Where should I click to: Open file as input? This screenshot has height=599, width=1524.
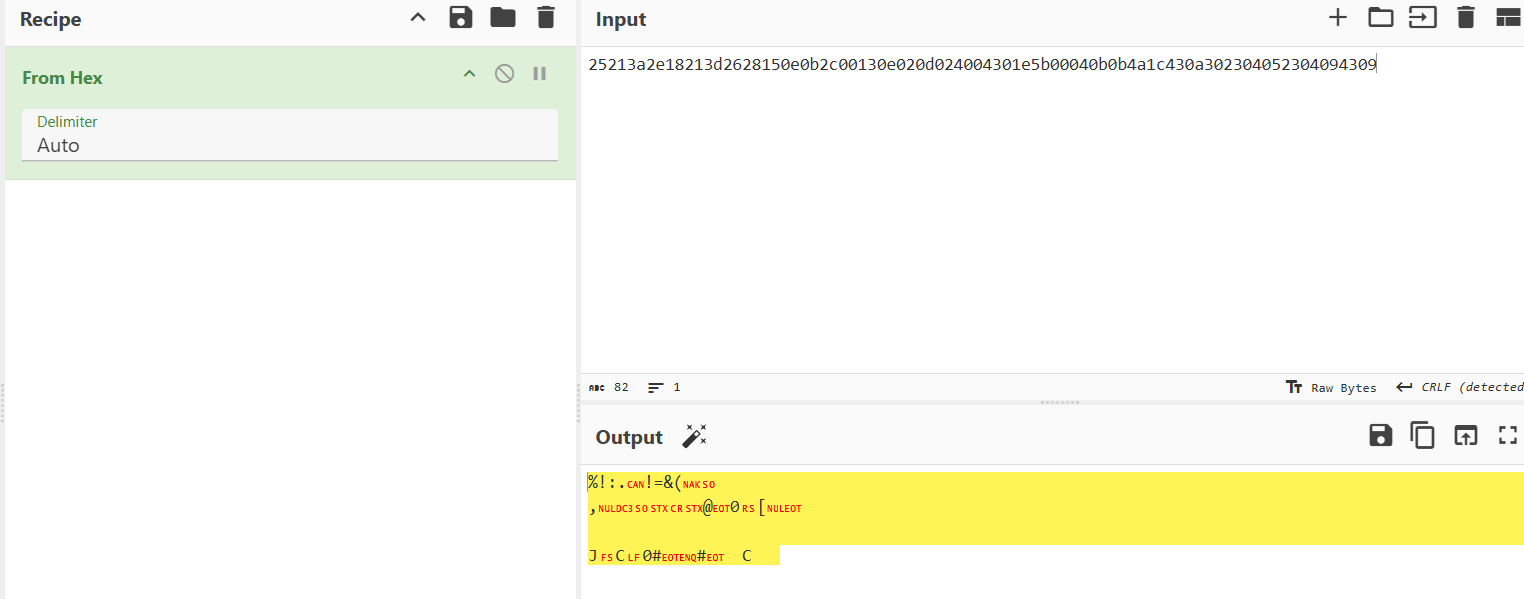(1422, 17)
